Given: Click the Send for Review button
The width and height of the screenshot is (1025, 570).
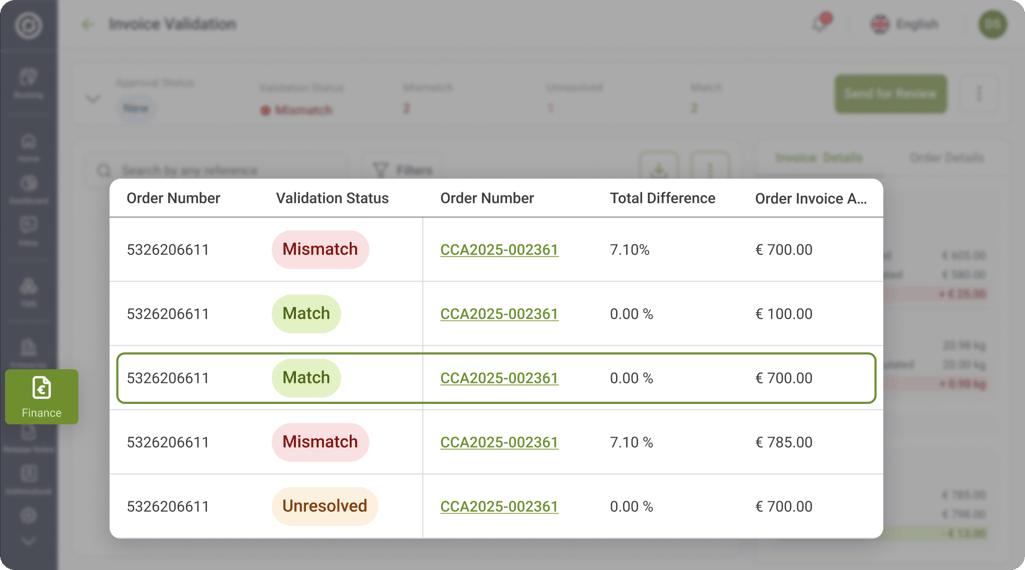Looking at the screenshot, I should [890, 93].
